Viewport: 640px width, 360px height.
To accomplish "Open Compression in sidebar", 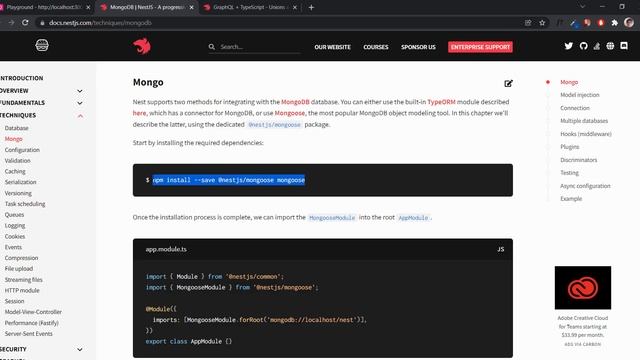I will (21, 258).
